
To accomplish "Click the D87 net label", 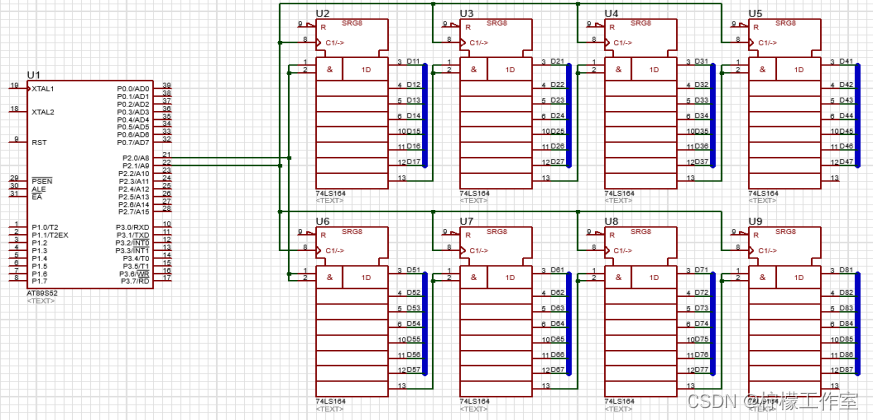I will (846, 370).
